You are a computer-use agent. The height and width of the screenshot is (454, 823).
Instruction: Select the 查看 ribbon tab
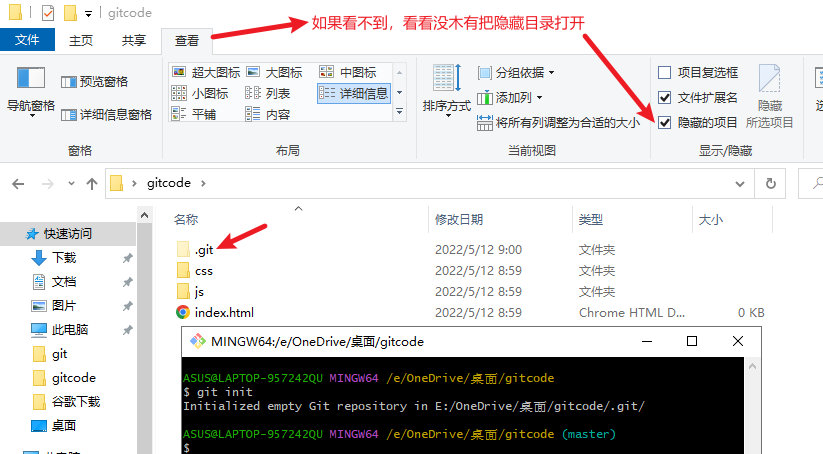[x=187, y=40]
